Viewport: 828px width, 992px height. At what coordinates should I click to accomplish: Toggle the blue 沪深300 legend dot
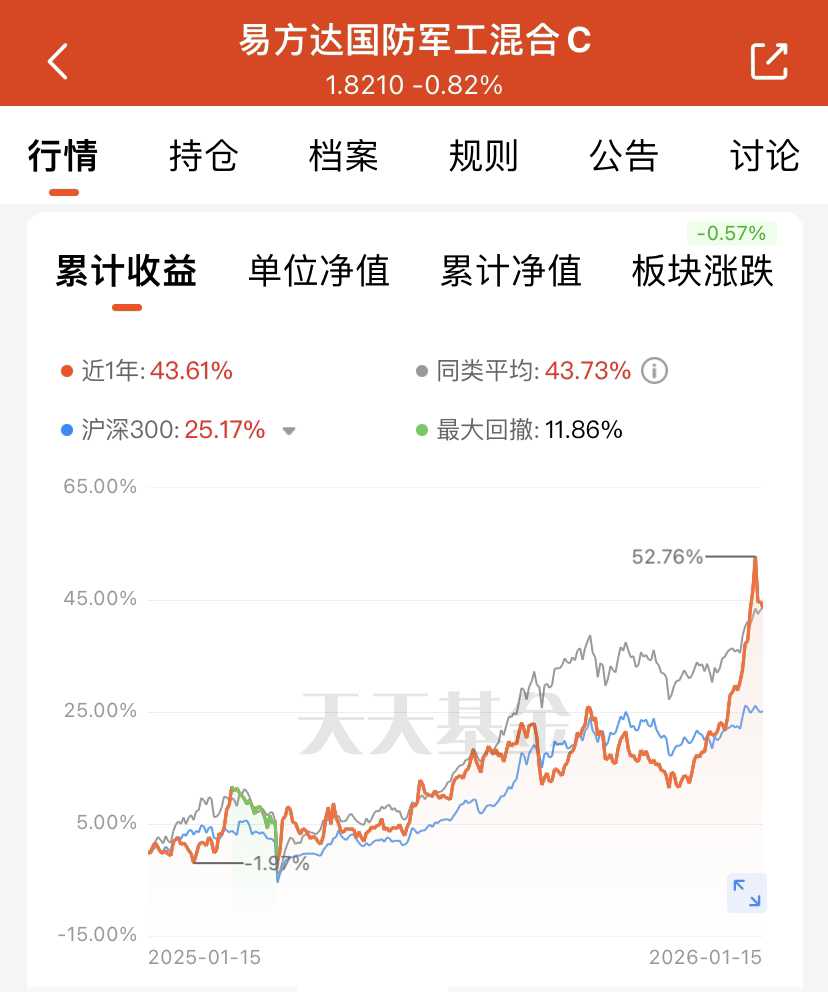coord(66,430)
